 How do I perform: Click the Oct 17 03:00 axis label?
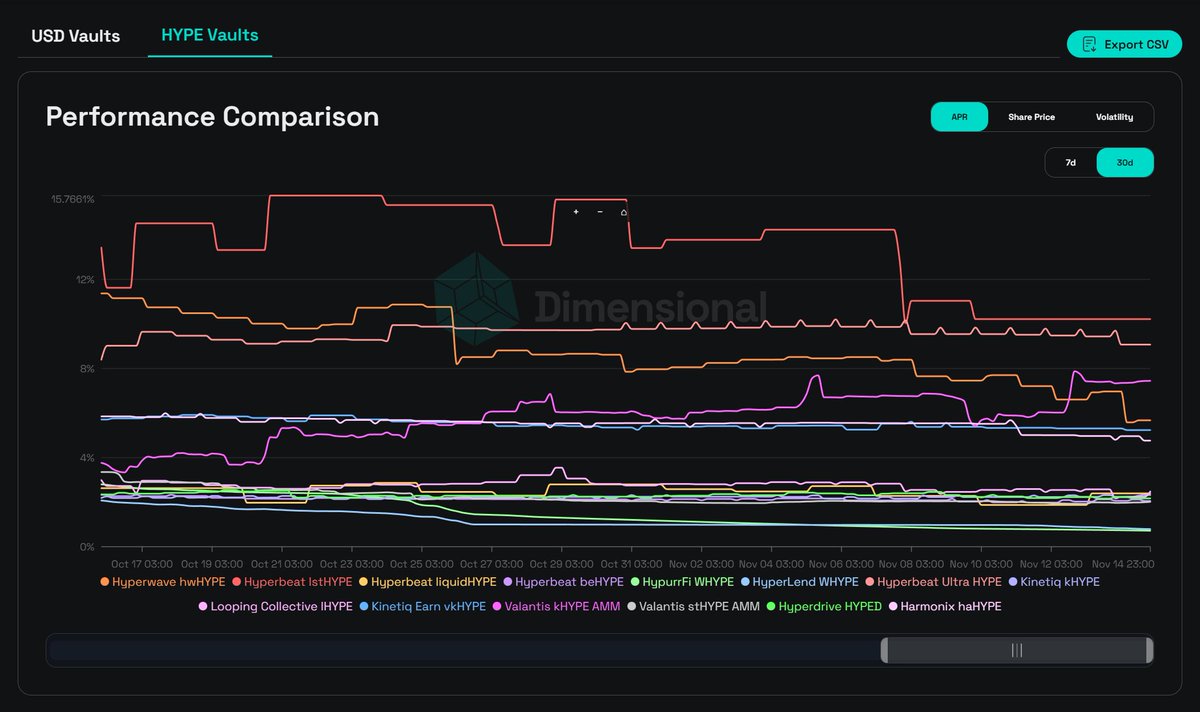[x=141, y=562]
